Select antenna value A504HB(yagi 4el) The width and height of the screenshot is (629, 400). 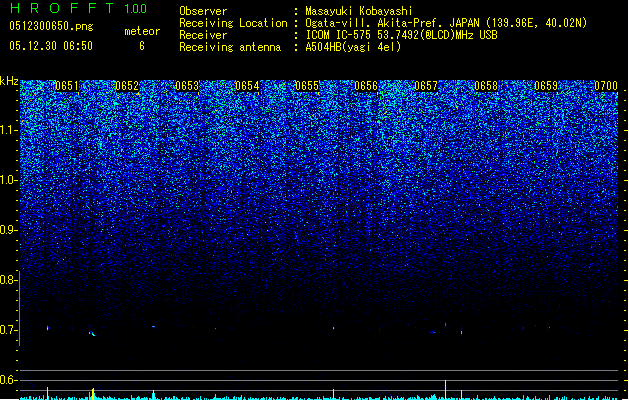pos(353,47)
